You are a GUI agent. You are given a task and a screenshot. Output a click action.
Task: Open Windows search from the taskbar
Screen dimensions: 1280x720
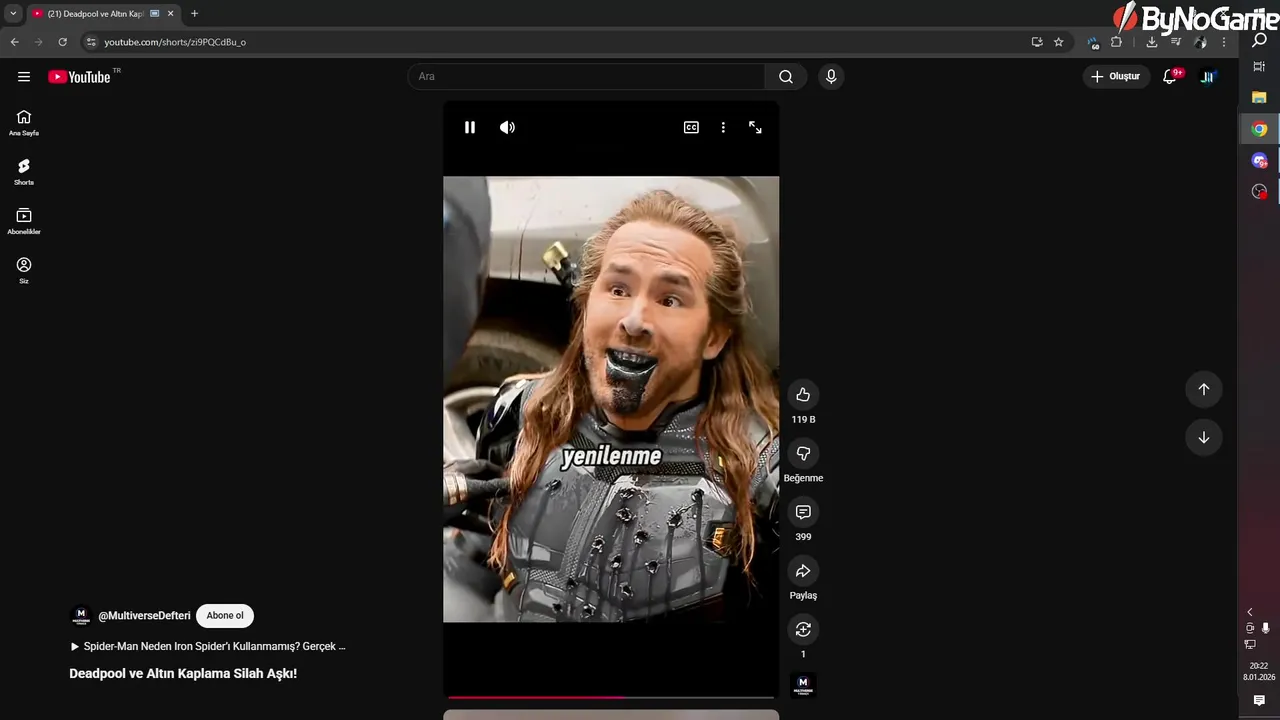1259,40
